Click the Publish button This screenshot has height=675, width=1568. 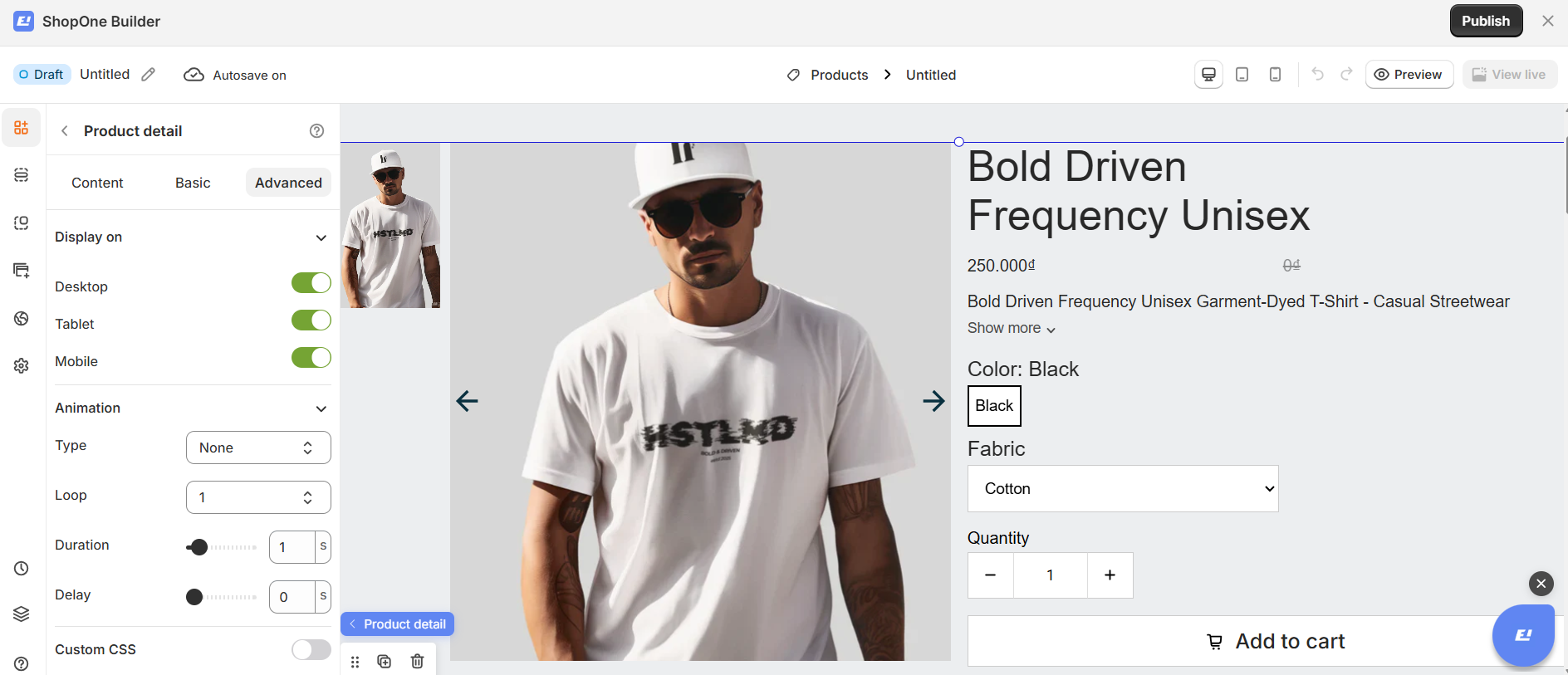coord(1486,21)
